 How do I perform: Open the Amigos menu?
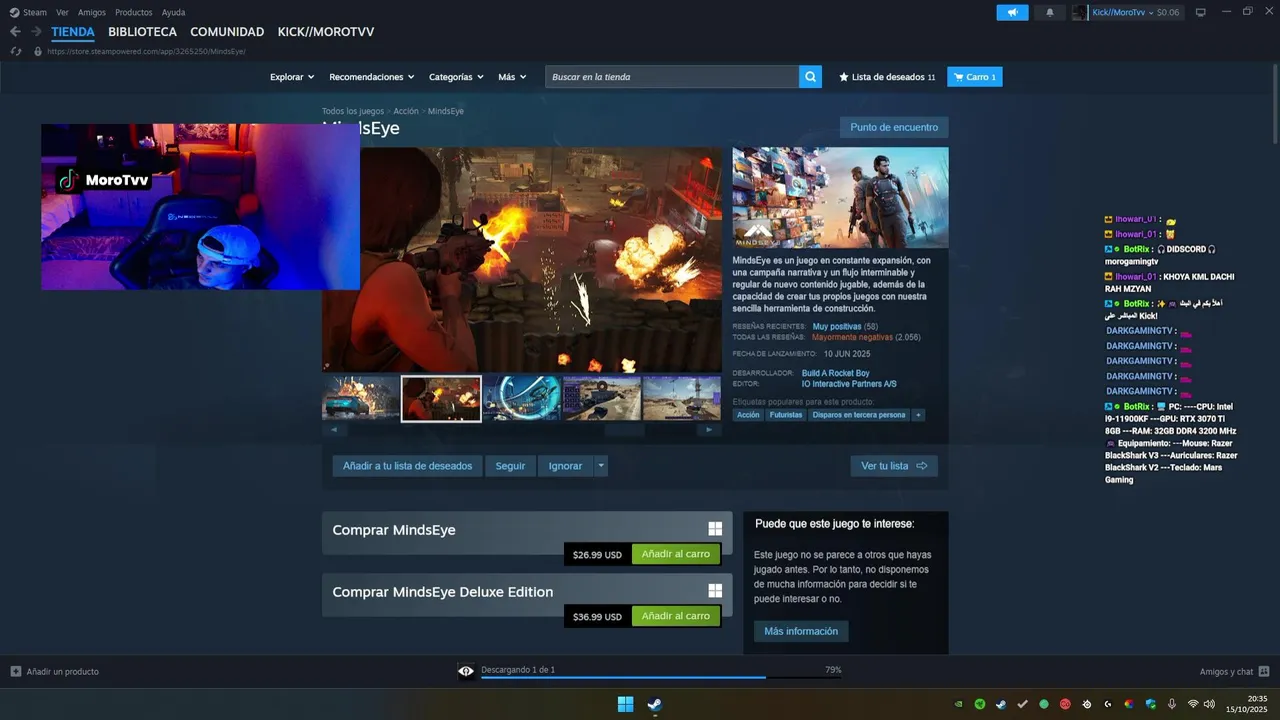point(92,12)
